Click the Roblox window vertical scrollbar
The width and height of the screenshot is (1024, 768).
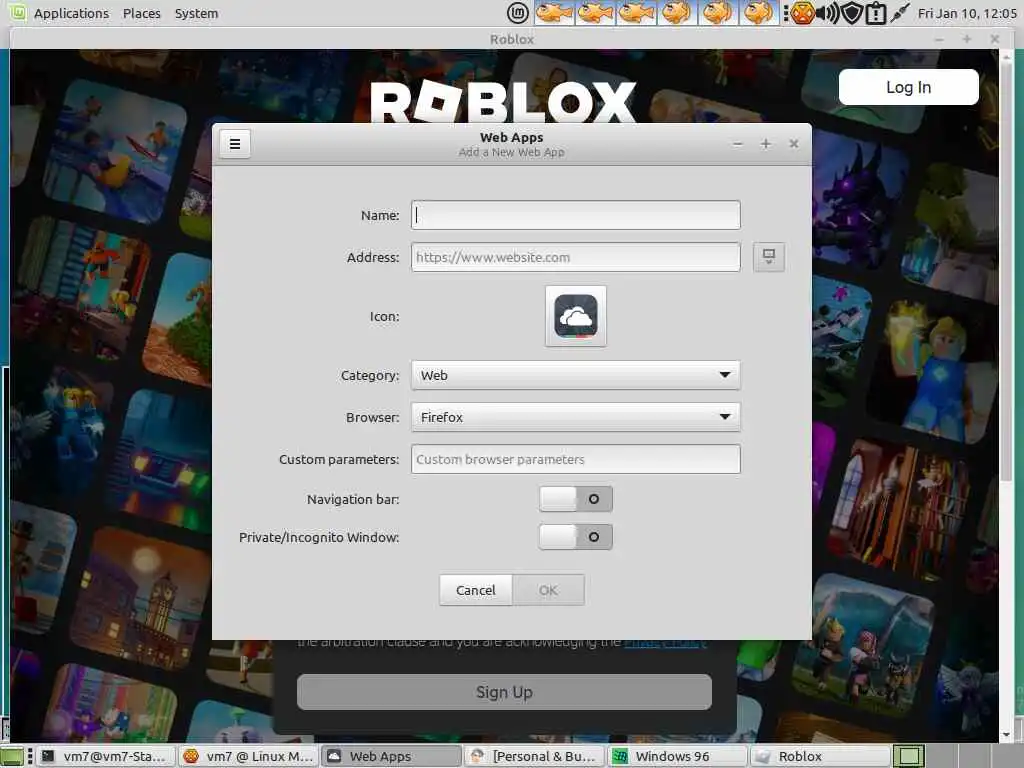pyautogui.click(x=1006, y=274)
